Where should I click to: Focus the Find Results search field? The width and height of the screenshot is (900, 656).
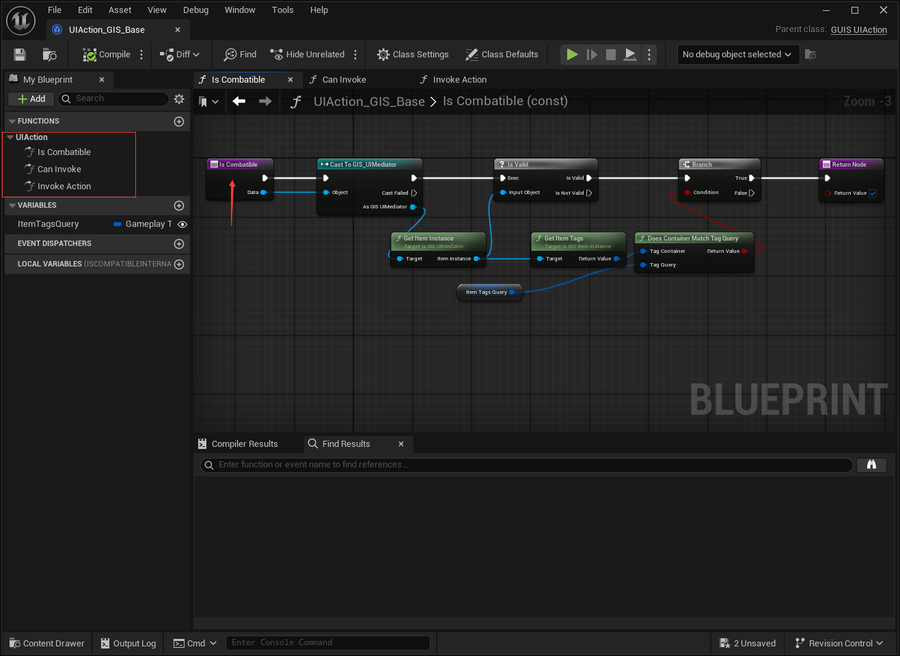[526, 465]
